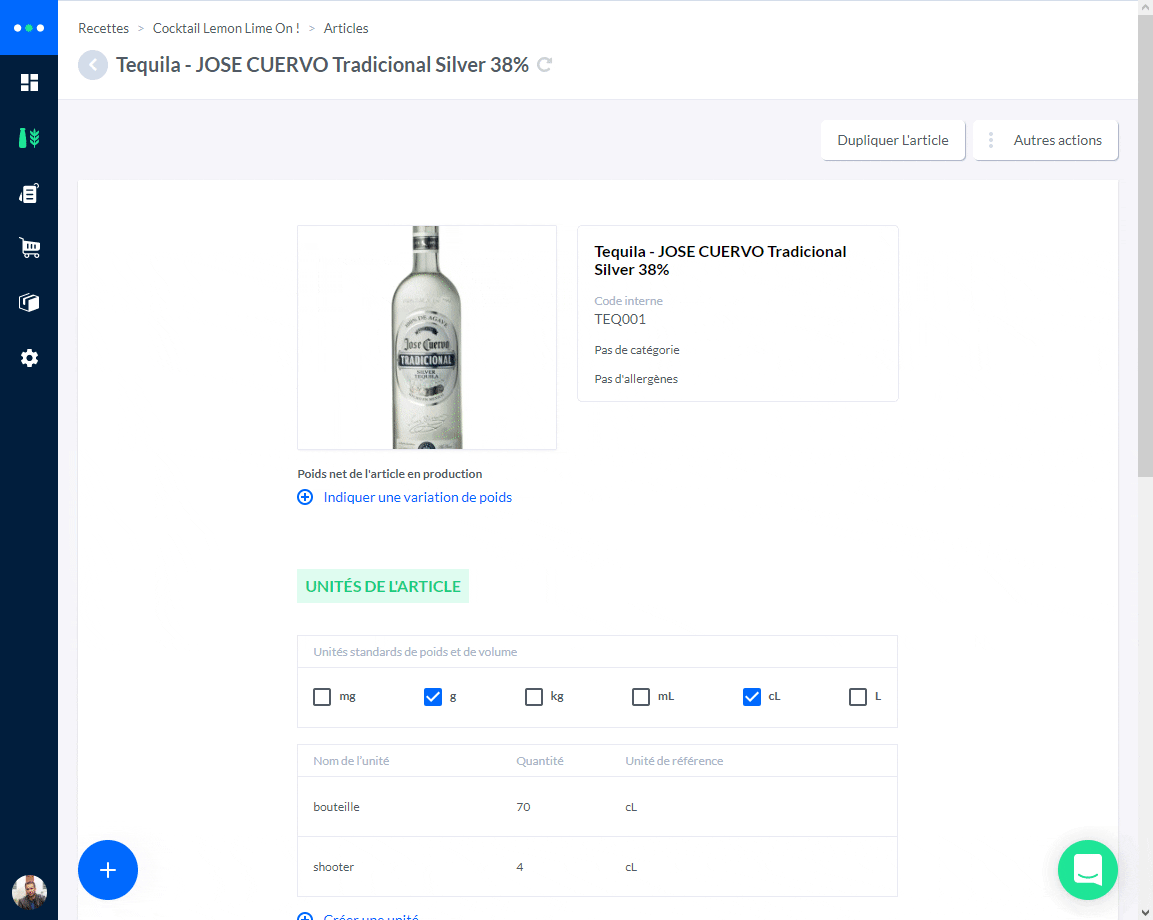Open the tequila bottle product image
Image resolution: width=1153 pixels, height=920 pixels.
click(x=427, y=337)
